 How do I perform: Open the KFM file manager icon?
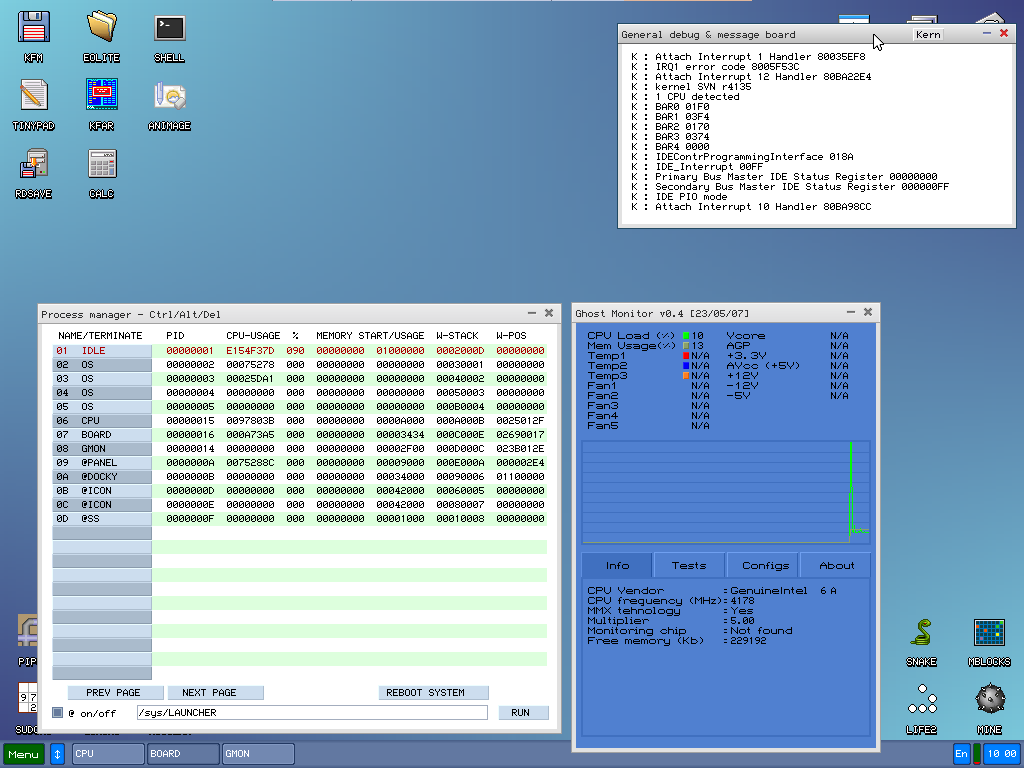tap(34, 29)
